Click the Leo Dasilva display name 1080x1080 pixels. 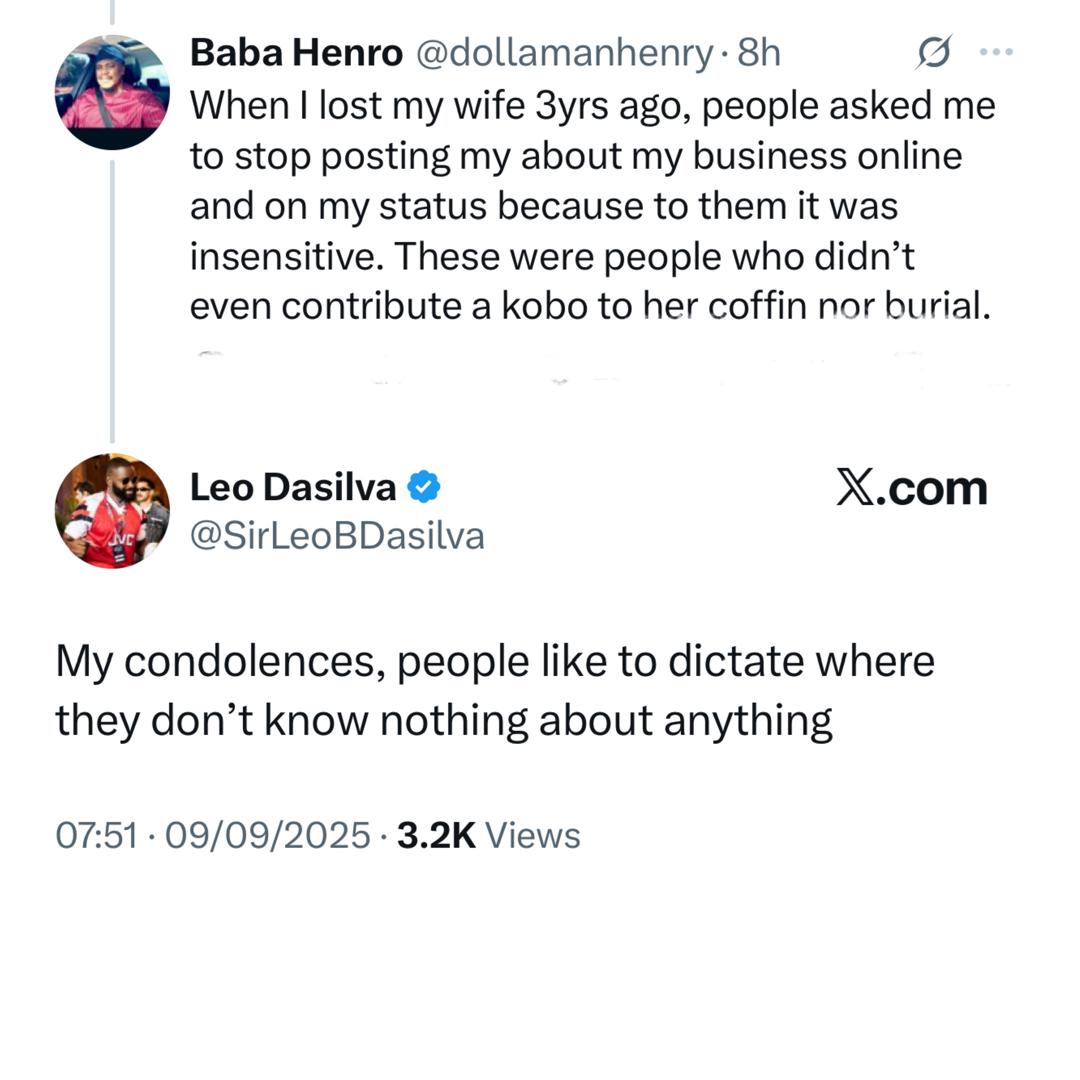pyautogui.click(x=292, y=488)
